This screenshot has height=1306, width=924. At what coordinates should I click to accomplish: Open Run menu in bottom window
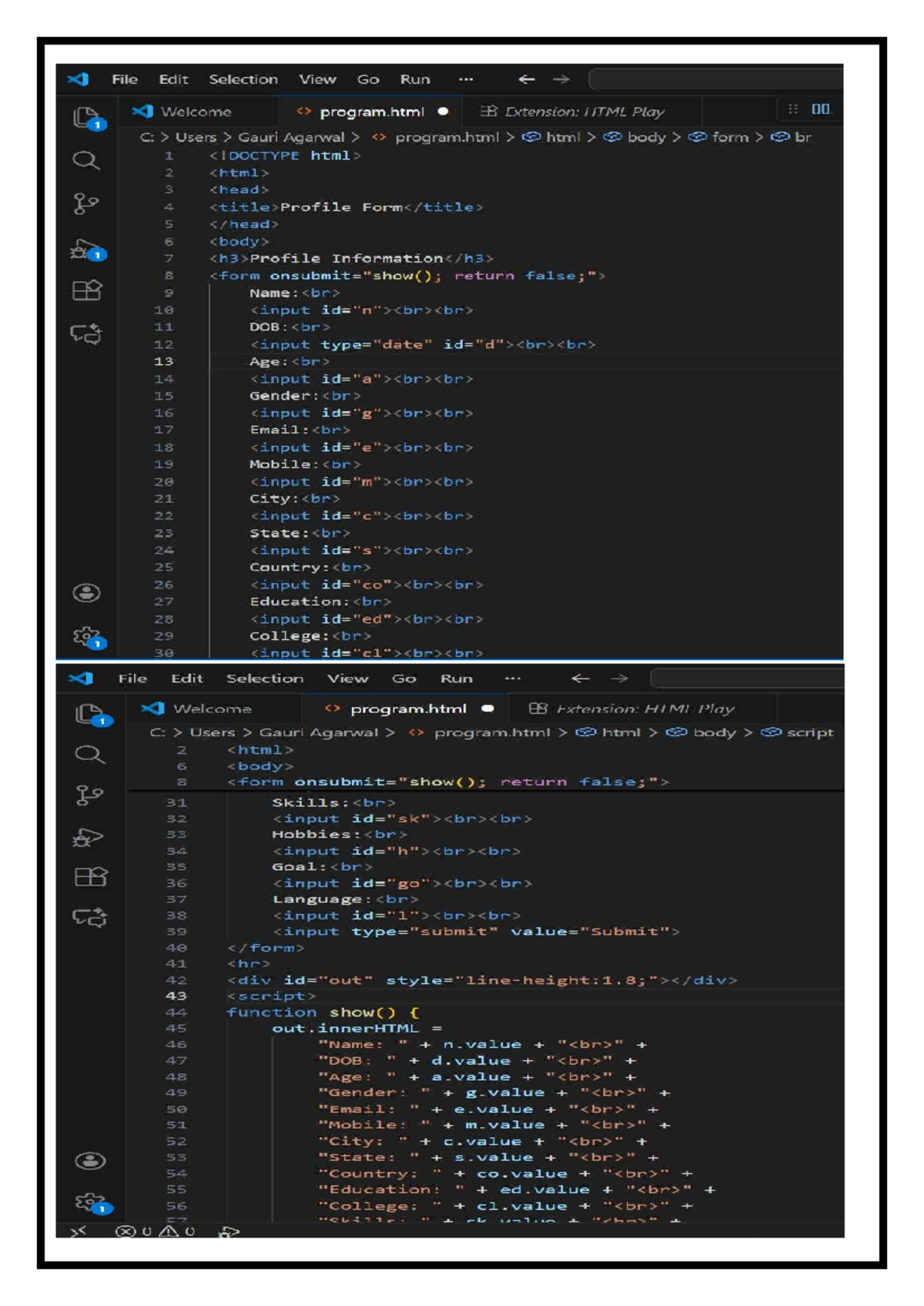click(x=457, y=678)
